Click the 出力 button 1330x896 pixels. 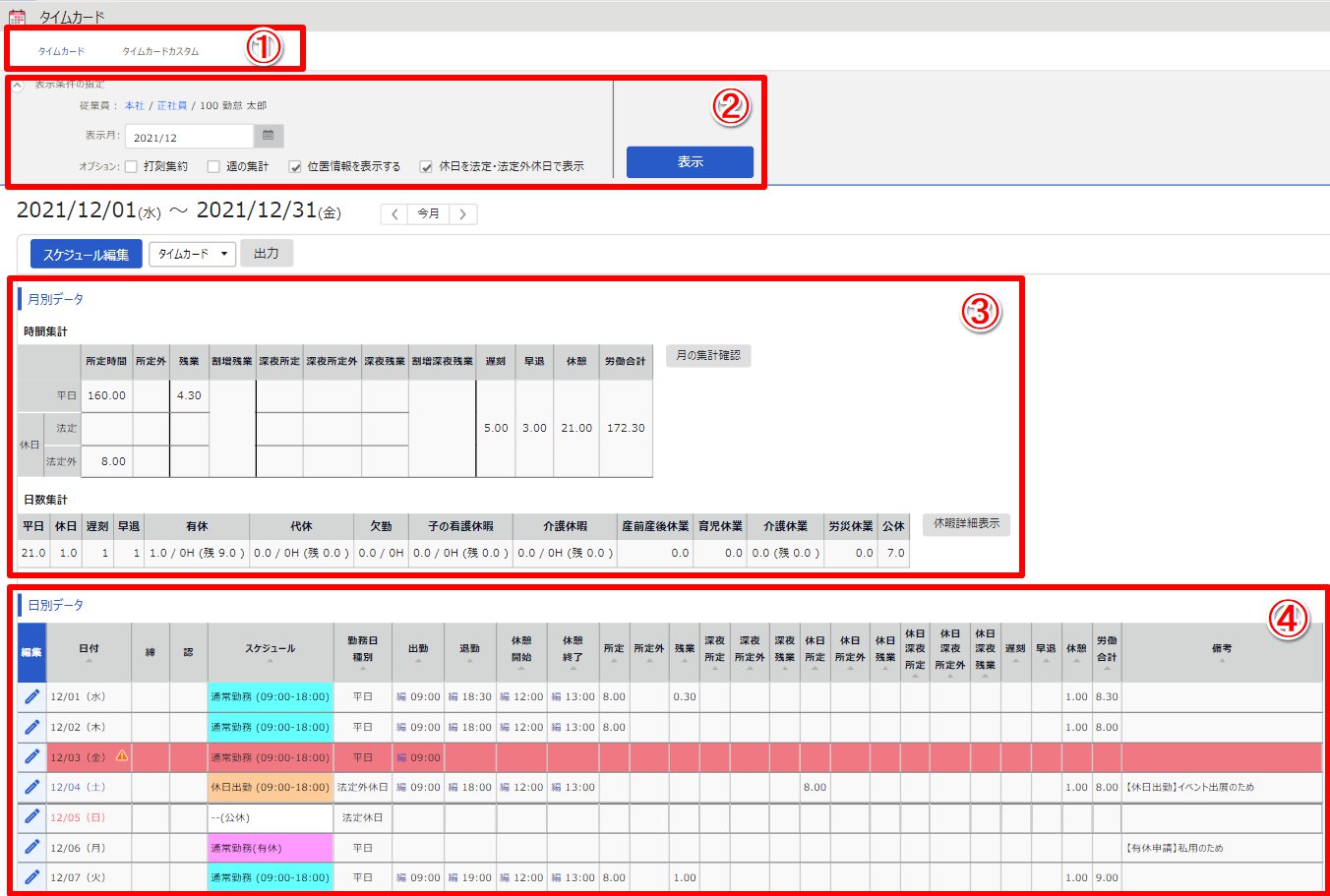(267, 254)
